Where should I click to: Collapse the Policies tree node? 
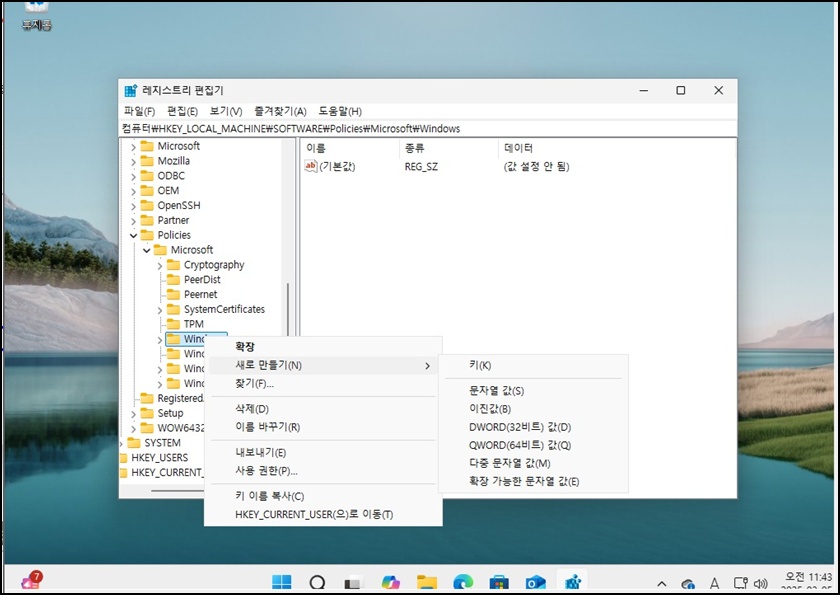click(133, 235)
